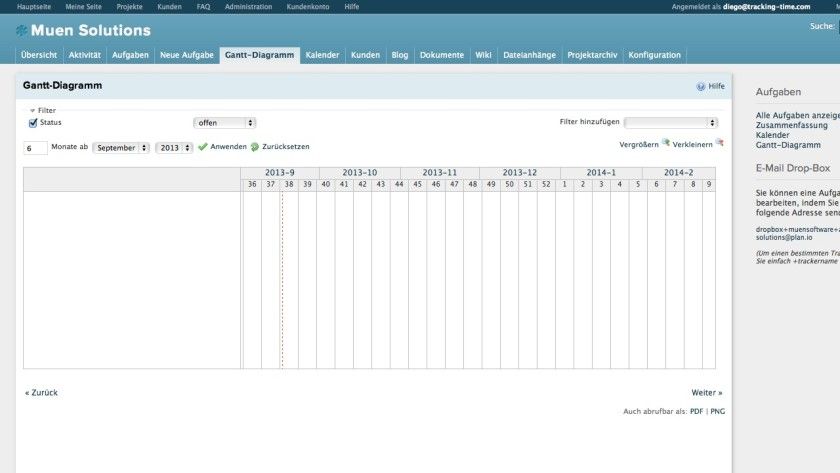Click the 2014-2 month header

coord(678,173)
